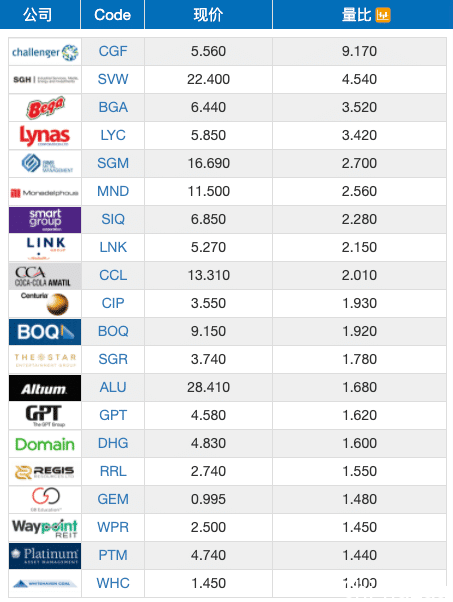Click the Lynas logo

[x=45, y=136]
